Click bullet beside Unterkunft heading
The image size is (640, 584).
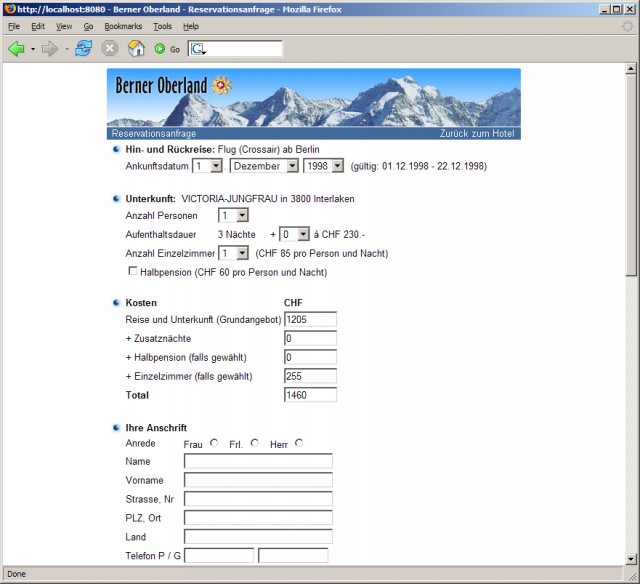[x=116, y=199]
